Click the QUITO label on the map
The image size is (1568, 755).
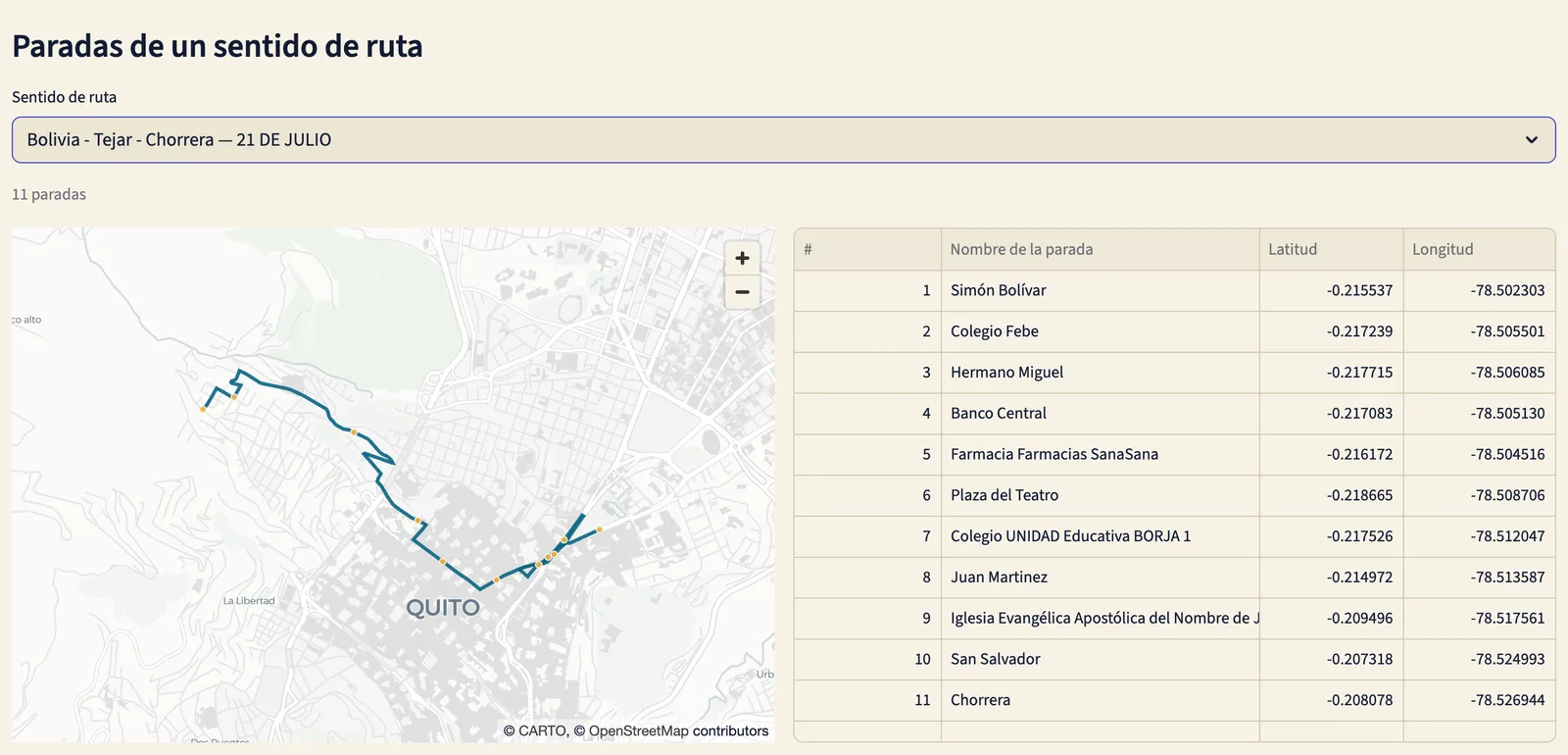click(443, 608)
